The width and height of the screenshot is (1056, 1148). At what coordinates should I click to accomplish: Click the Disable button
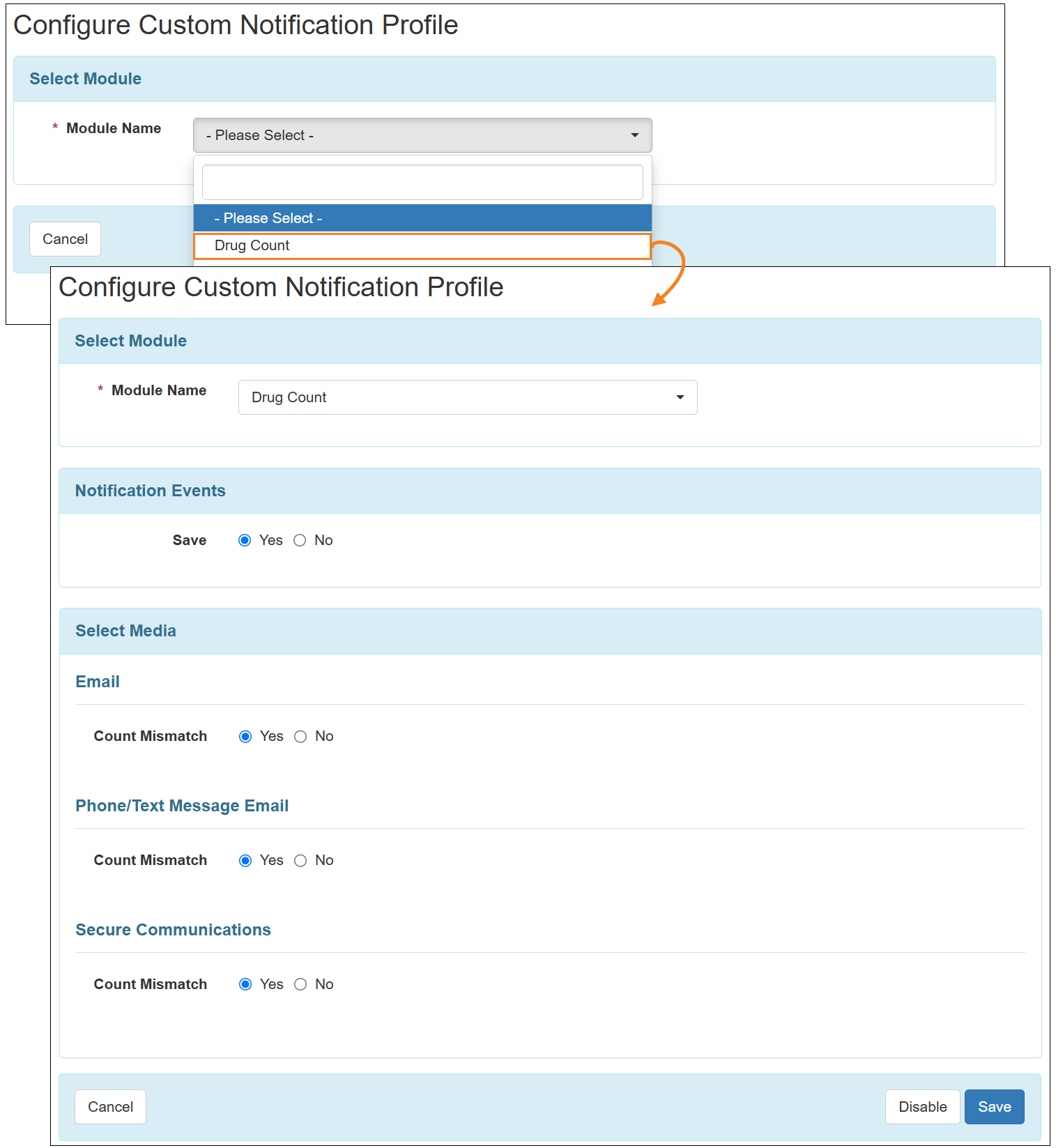[x=922, y=1107]
